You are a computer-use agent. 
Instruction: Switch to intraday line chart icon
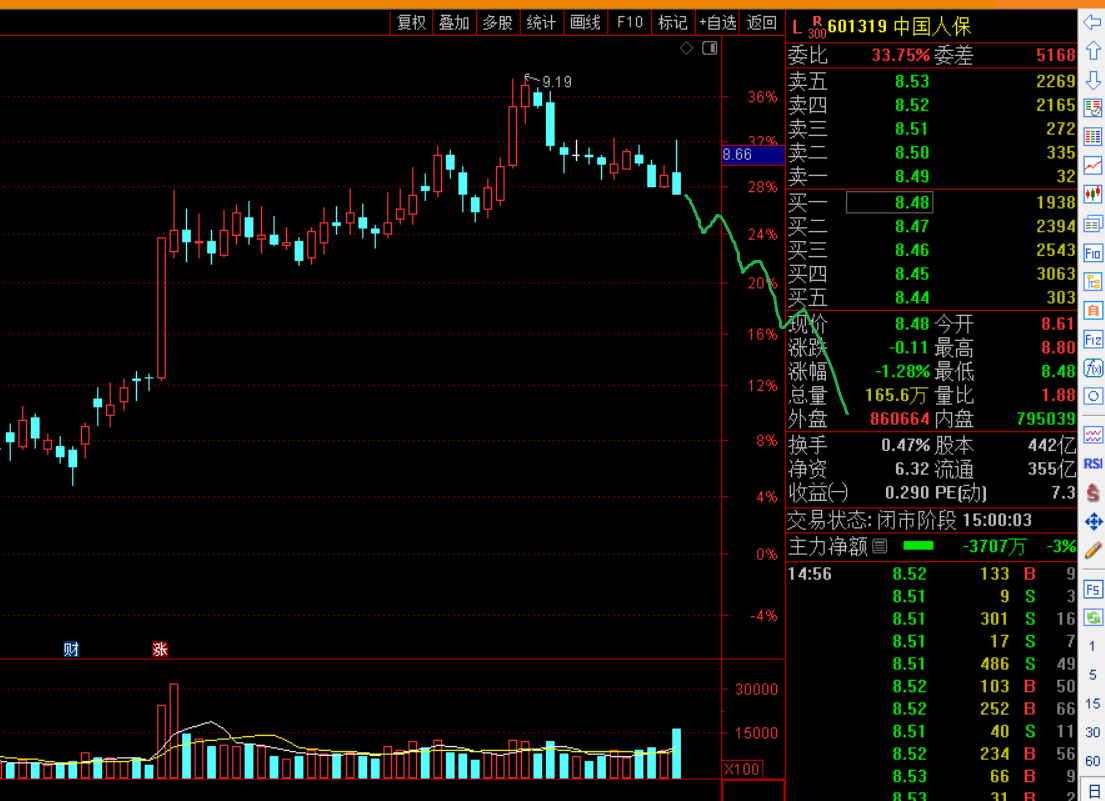(x=1093, y=166)
